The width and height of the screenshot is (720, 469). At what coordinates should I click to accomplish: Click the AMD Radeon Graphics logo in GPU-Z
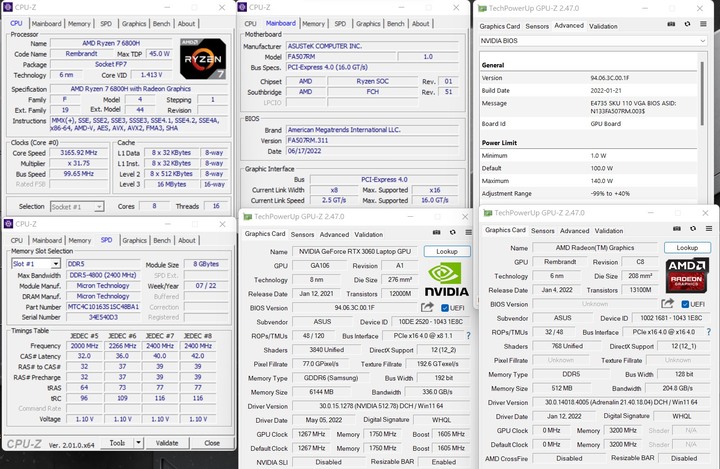pyautogui.click(x=687, y=276)
